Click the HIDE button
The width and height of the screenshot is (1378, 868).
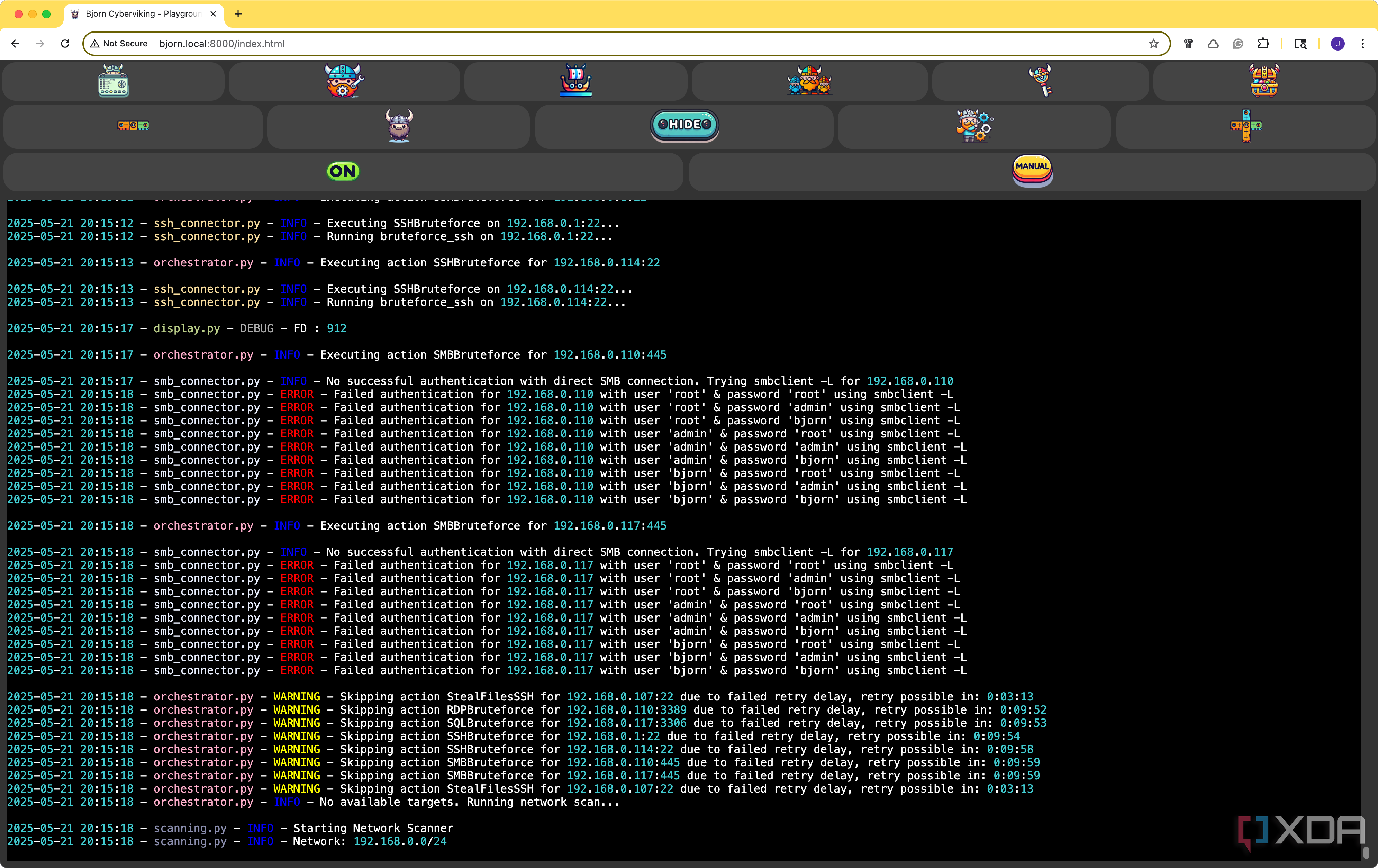click(x=685, y=125)
